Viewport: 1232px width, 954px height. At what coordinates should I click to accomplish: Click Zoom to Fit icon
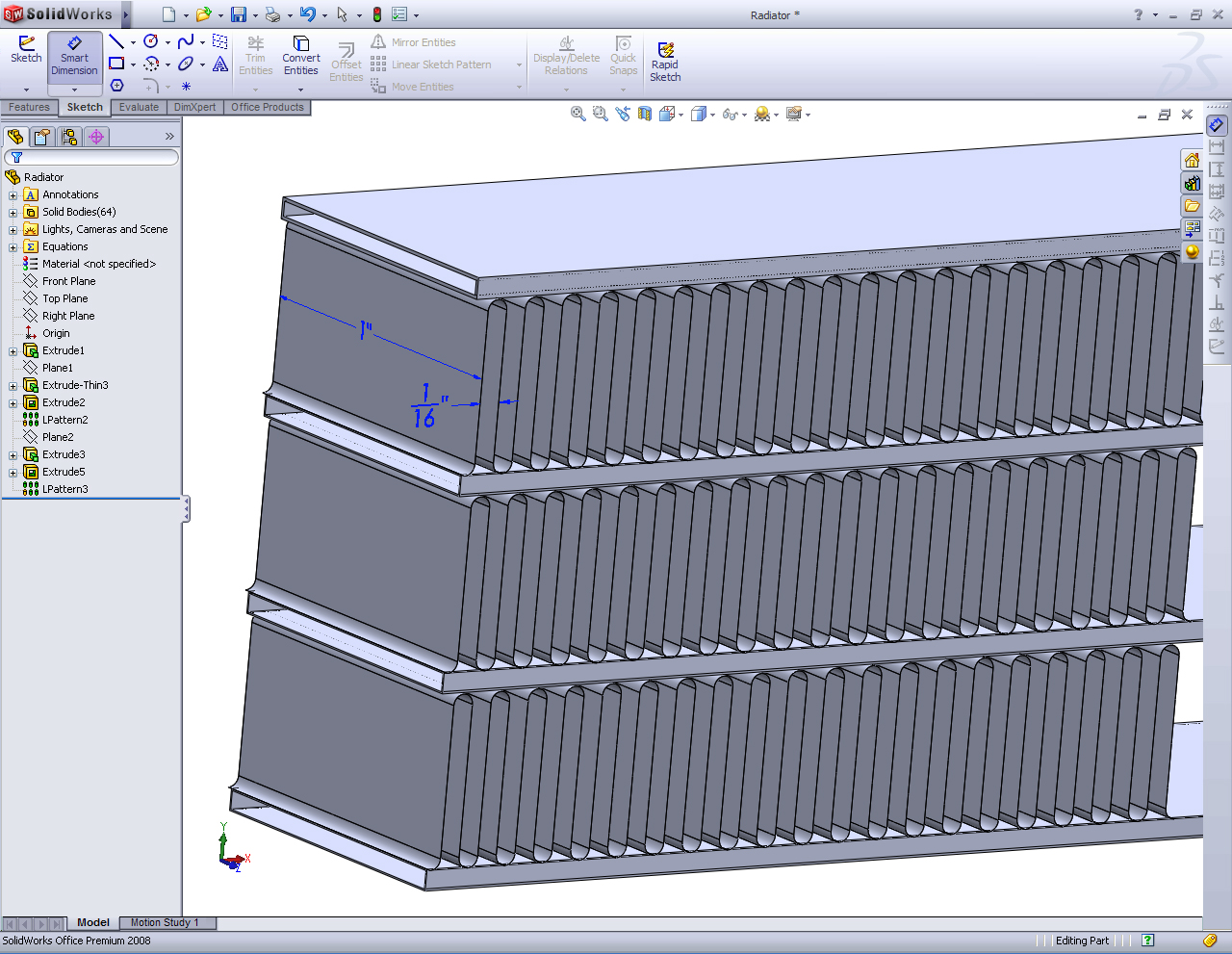577,114
